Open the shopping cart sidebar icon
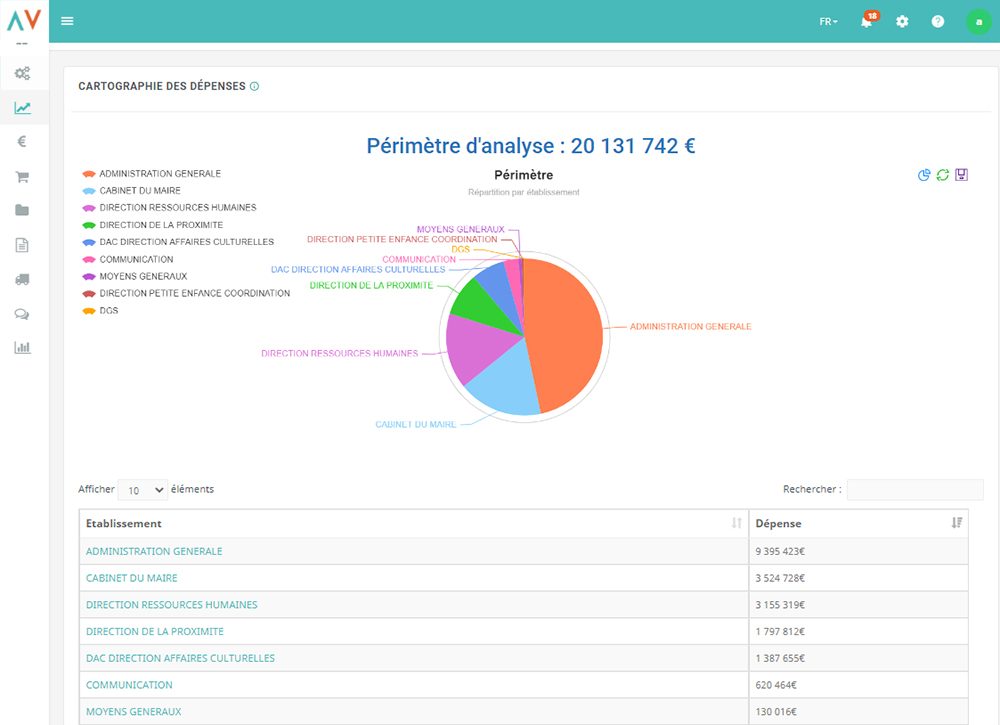Viewport: 1000px width, 725px height. (x=22, y=177)
